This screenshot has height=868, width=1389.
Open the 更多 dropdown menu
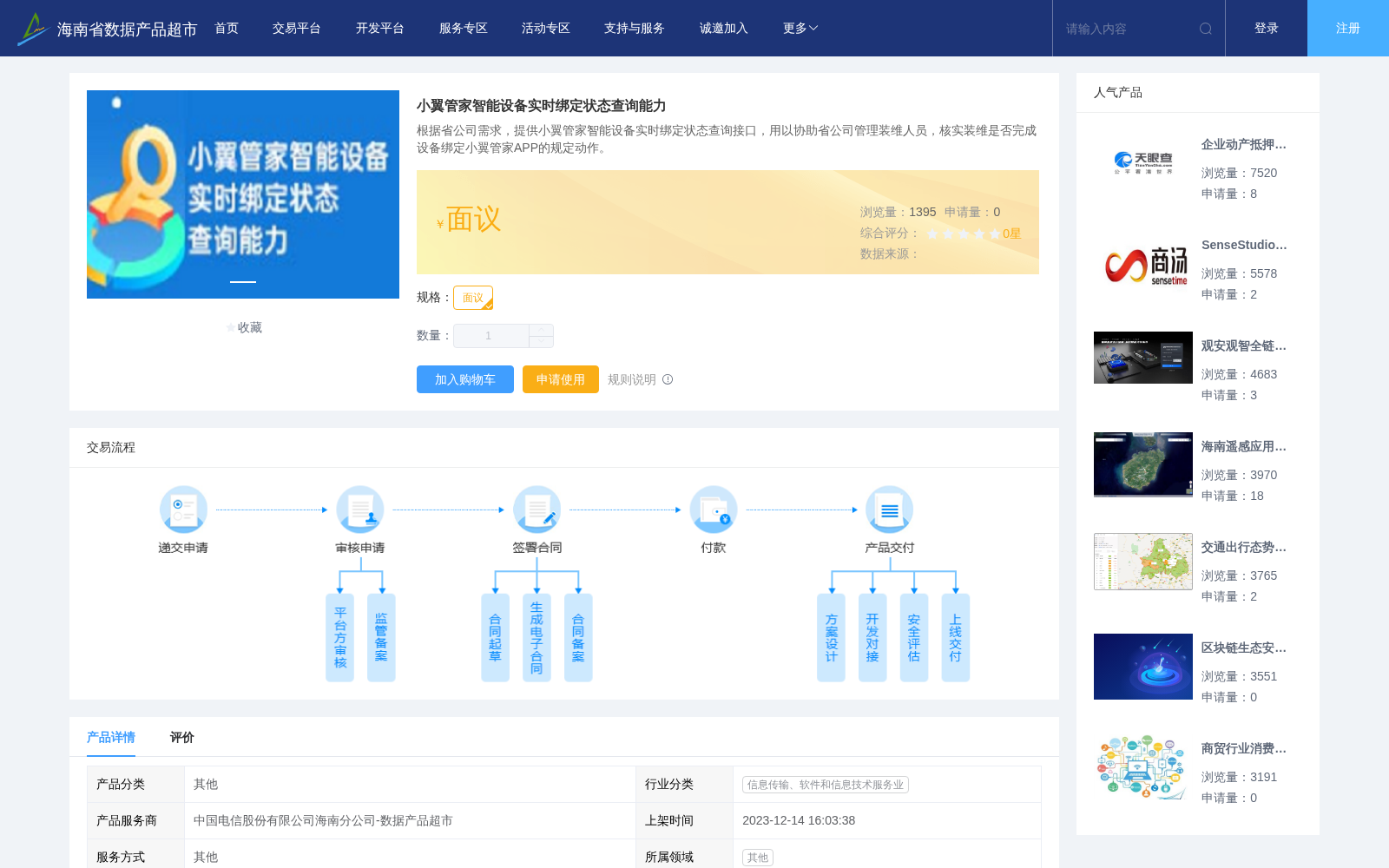(x=800, y=29)
